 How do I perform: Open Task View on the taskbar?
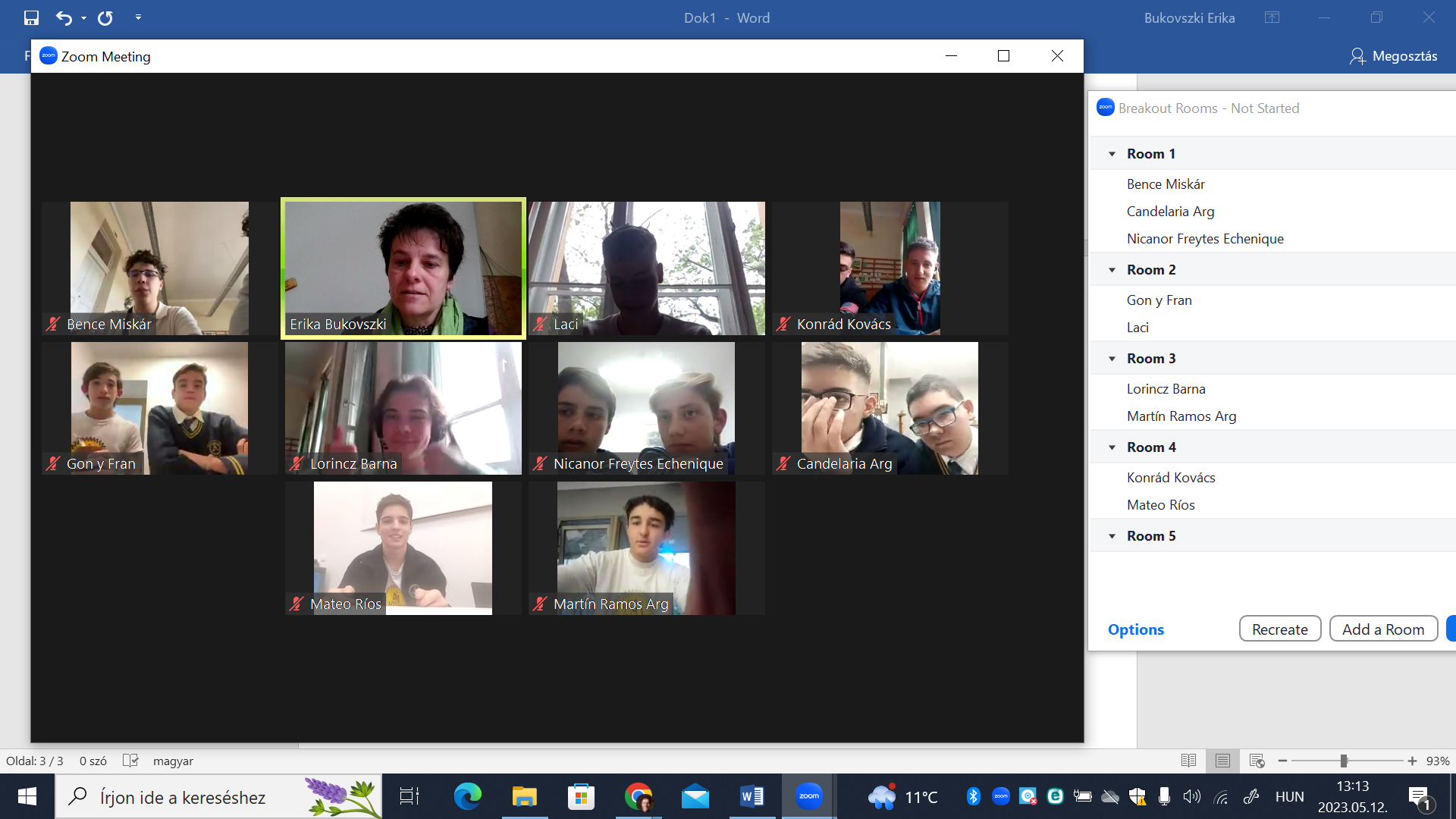tap(409, 796)
